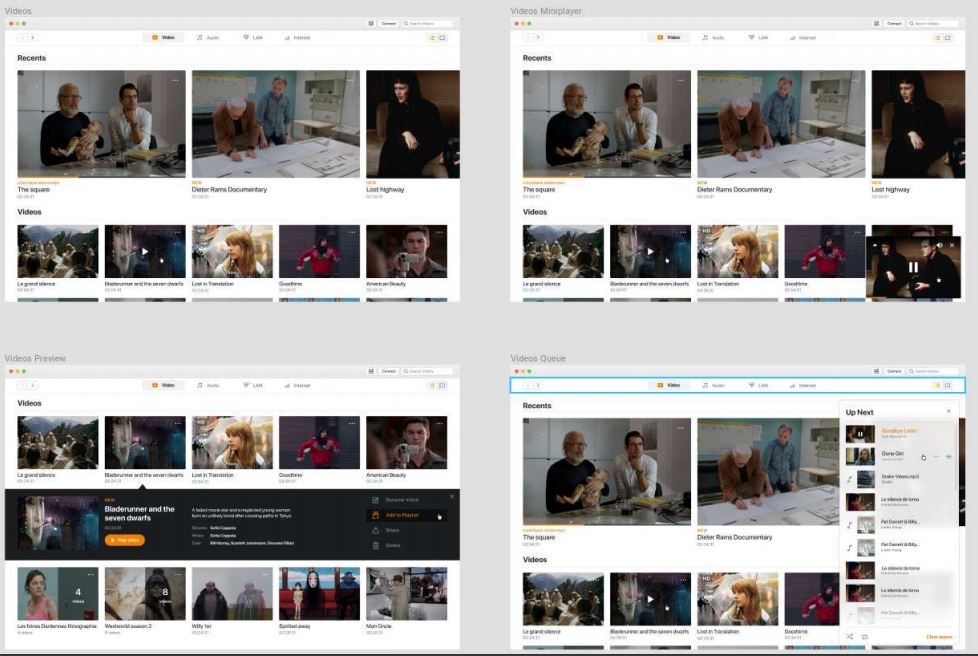The height and width of the screenshot is (656, 978).
Task: Click play icon on Bladerunner thumbnail in Videos Queue
Action: click(650, 599)
